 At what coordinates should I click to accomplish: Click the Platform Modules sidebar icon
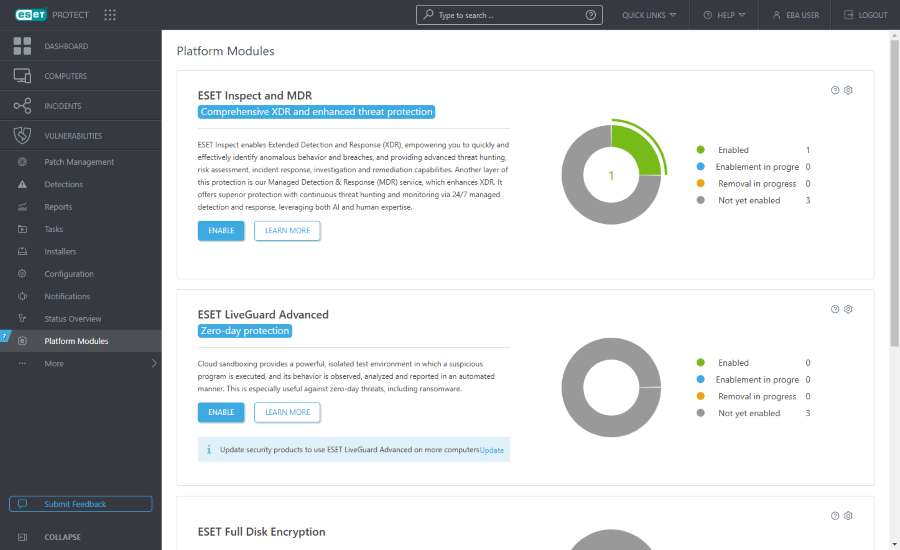[22, 341]
